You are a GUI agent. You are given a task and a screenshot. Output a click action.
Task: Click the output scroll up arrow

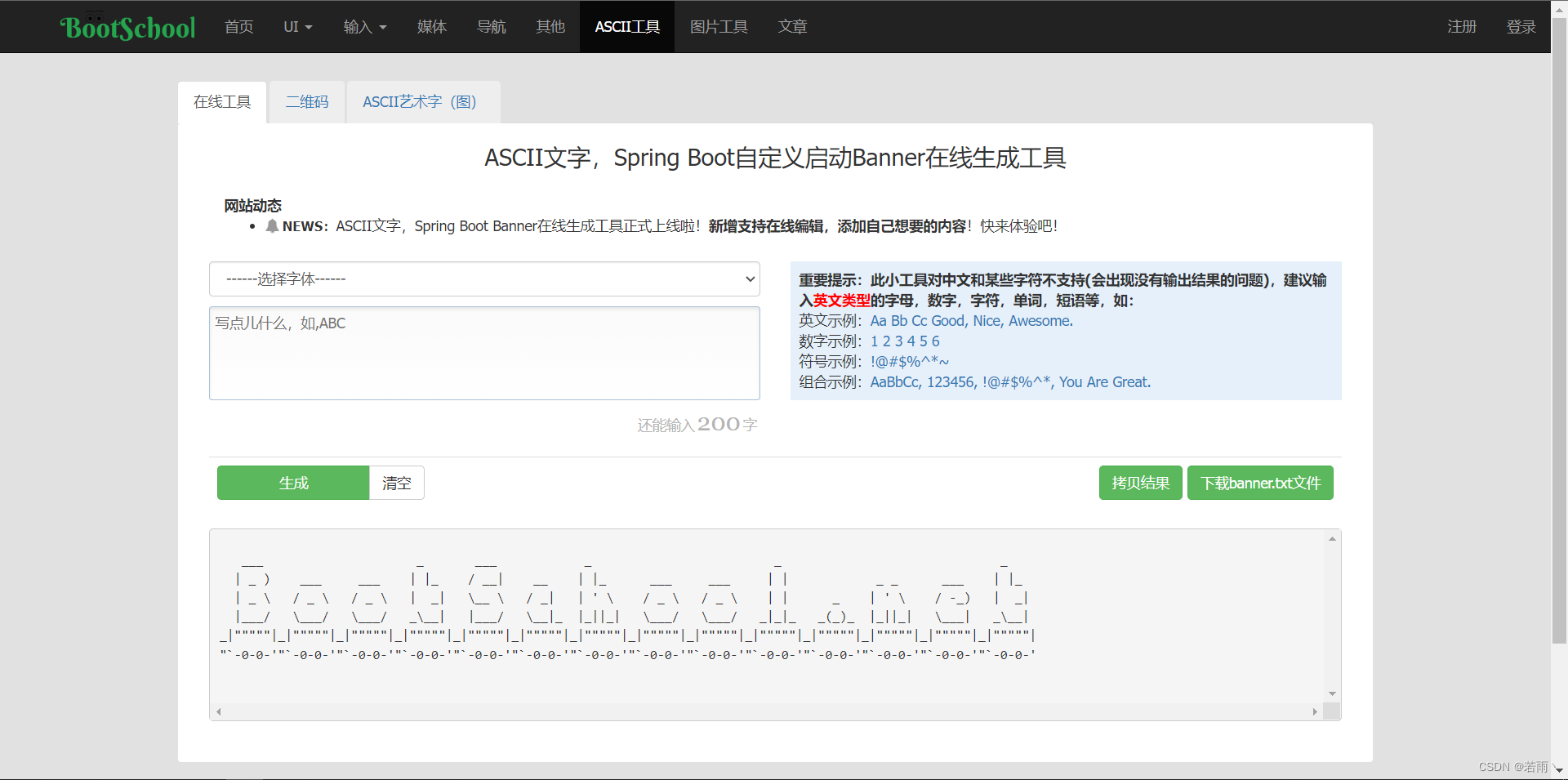click(1332, 538)
